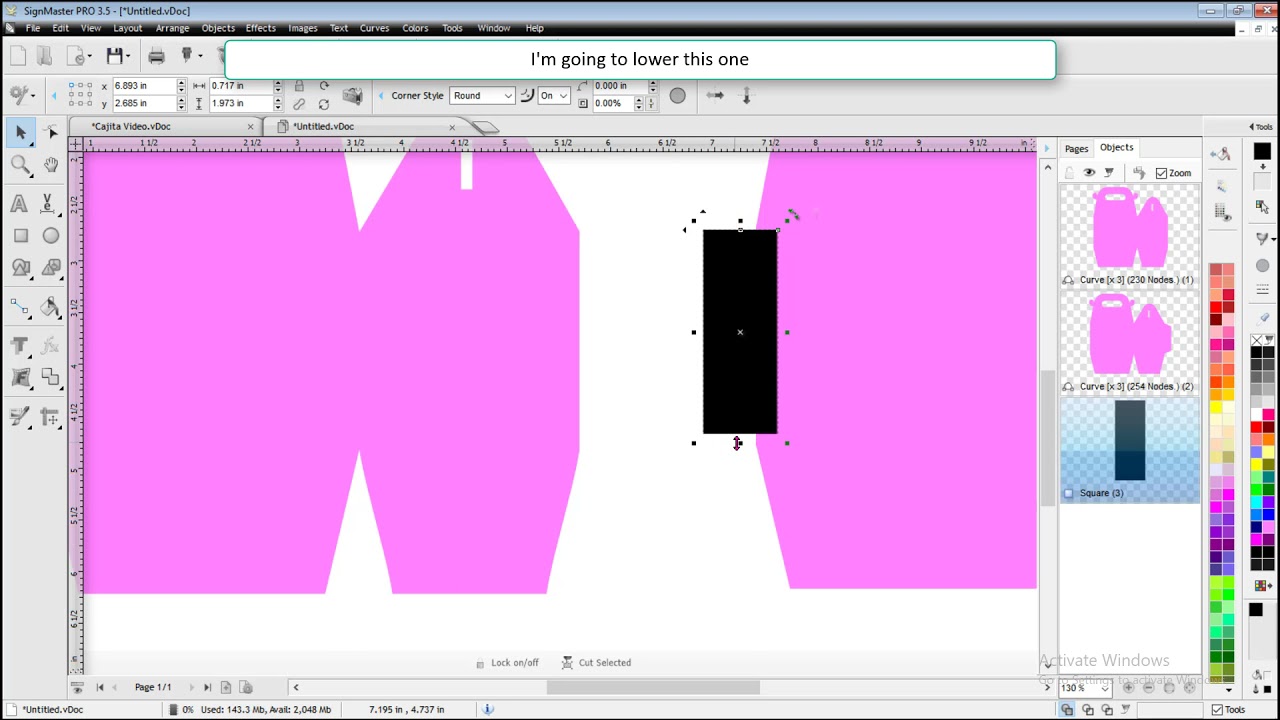
Task: Choose the magnifier Zoom tool
Action: (20, 165)
